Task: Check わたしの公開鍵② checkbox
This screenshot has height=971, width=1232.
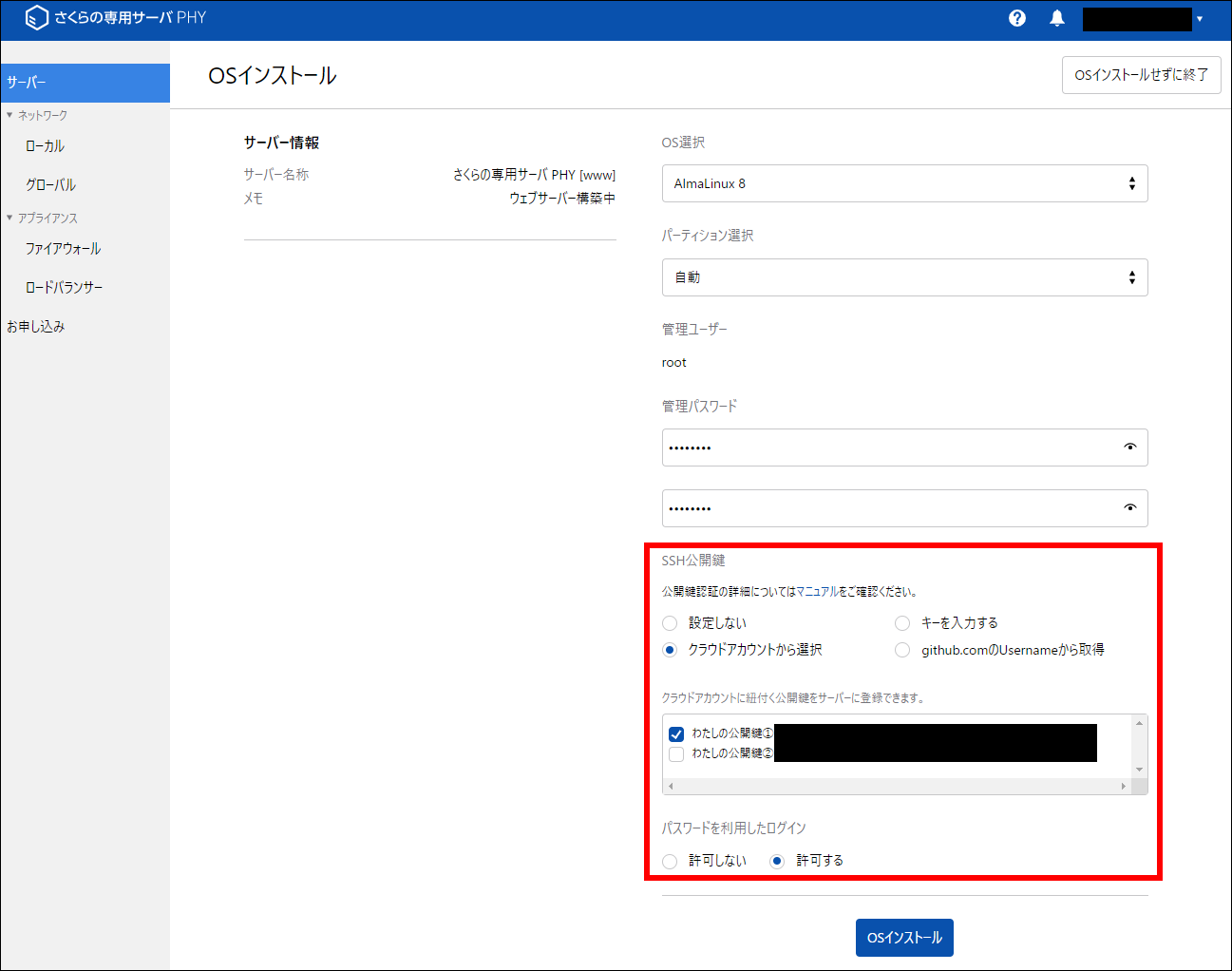Action: point(676,753)
